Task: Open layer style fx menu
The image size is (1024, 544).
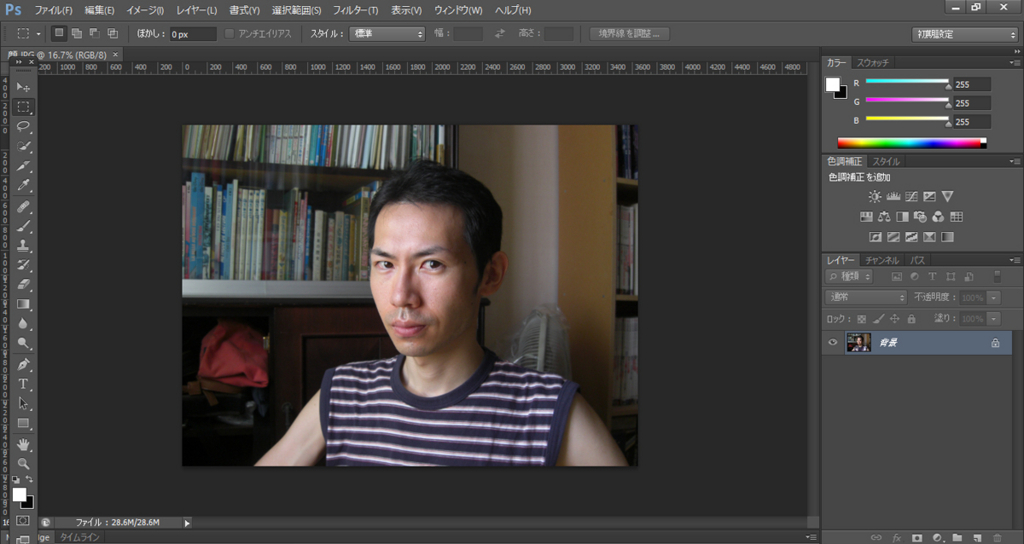Action: (897, 538)
